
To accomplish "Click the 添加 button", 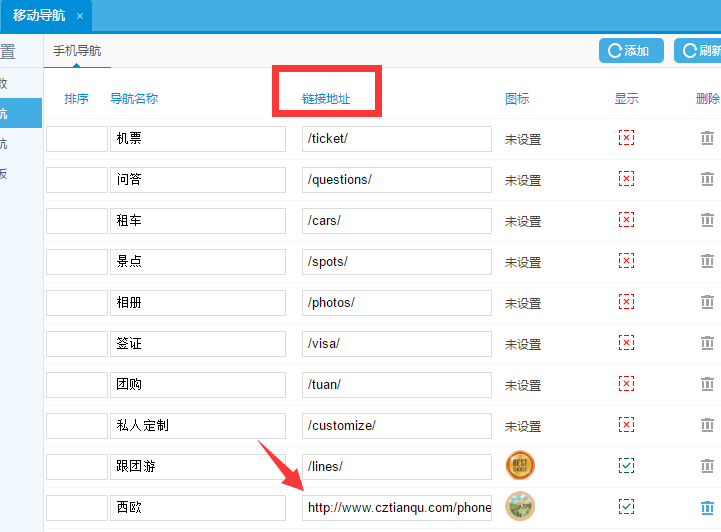I will [630, 51].
